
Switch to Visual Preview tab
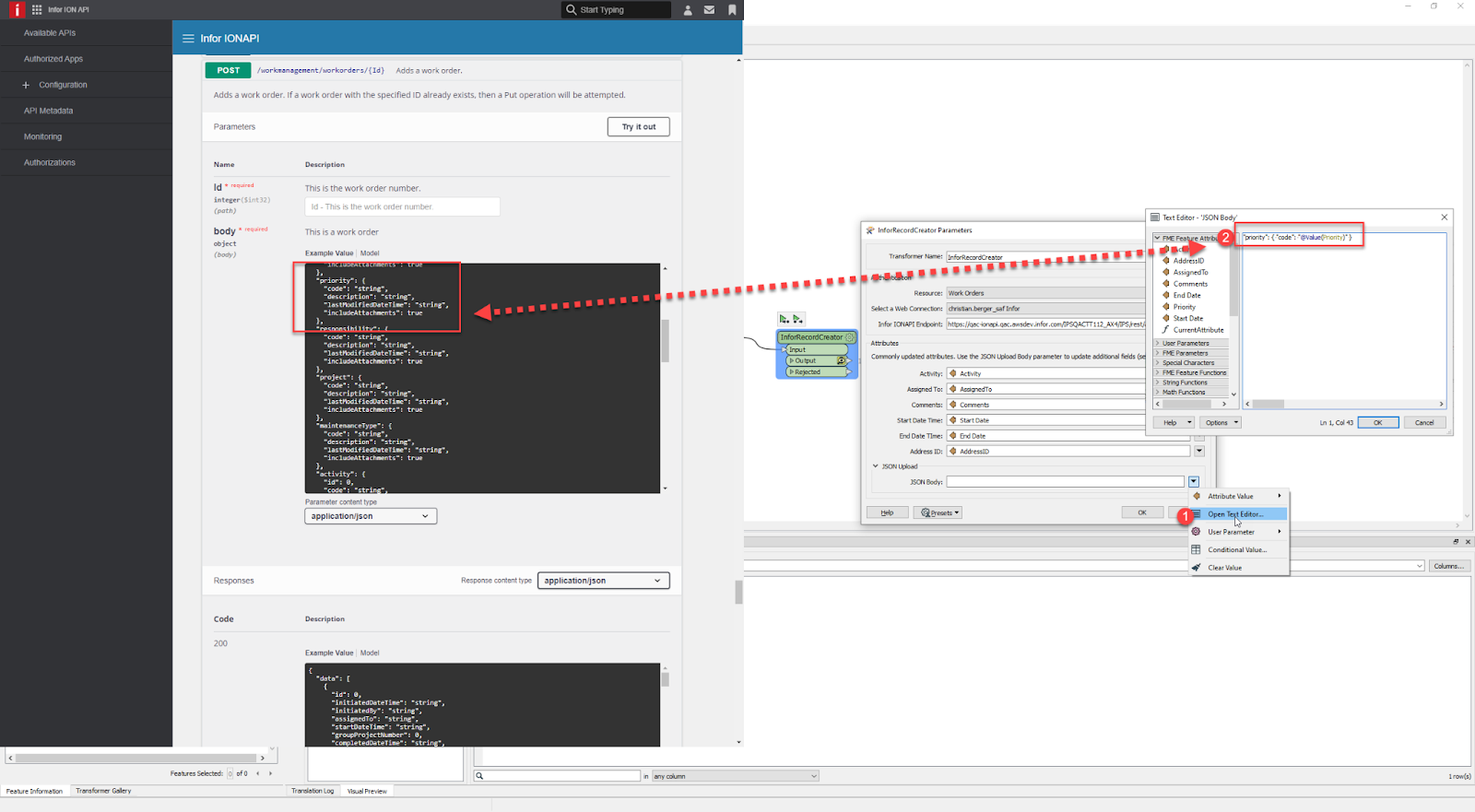[x=367, y=791]
